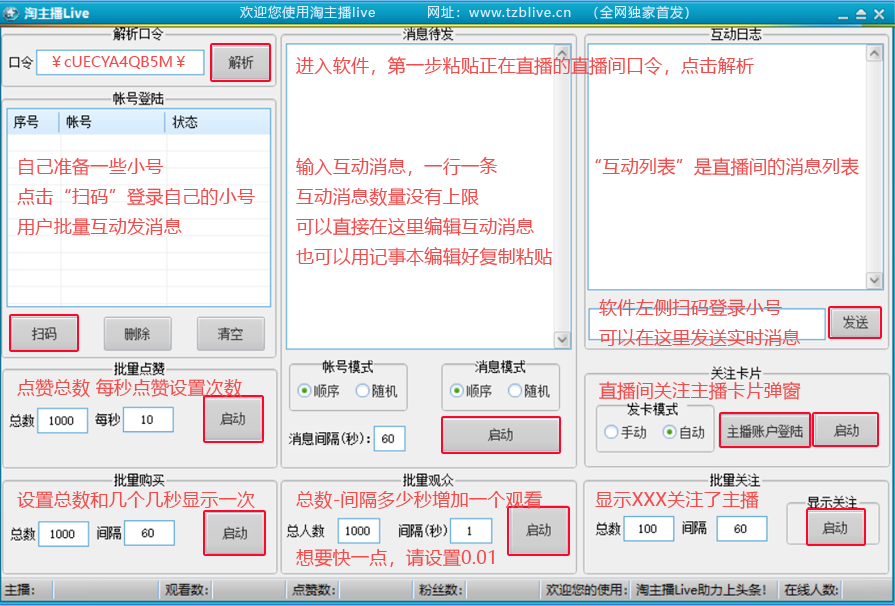The height and width of the screenshot is (606, 895).
Task: Click the 主播账户登陆 button
Action: 765,431
